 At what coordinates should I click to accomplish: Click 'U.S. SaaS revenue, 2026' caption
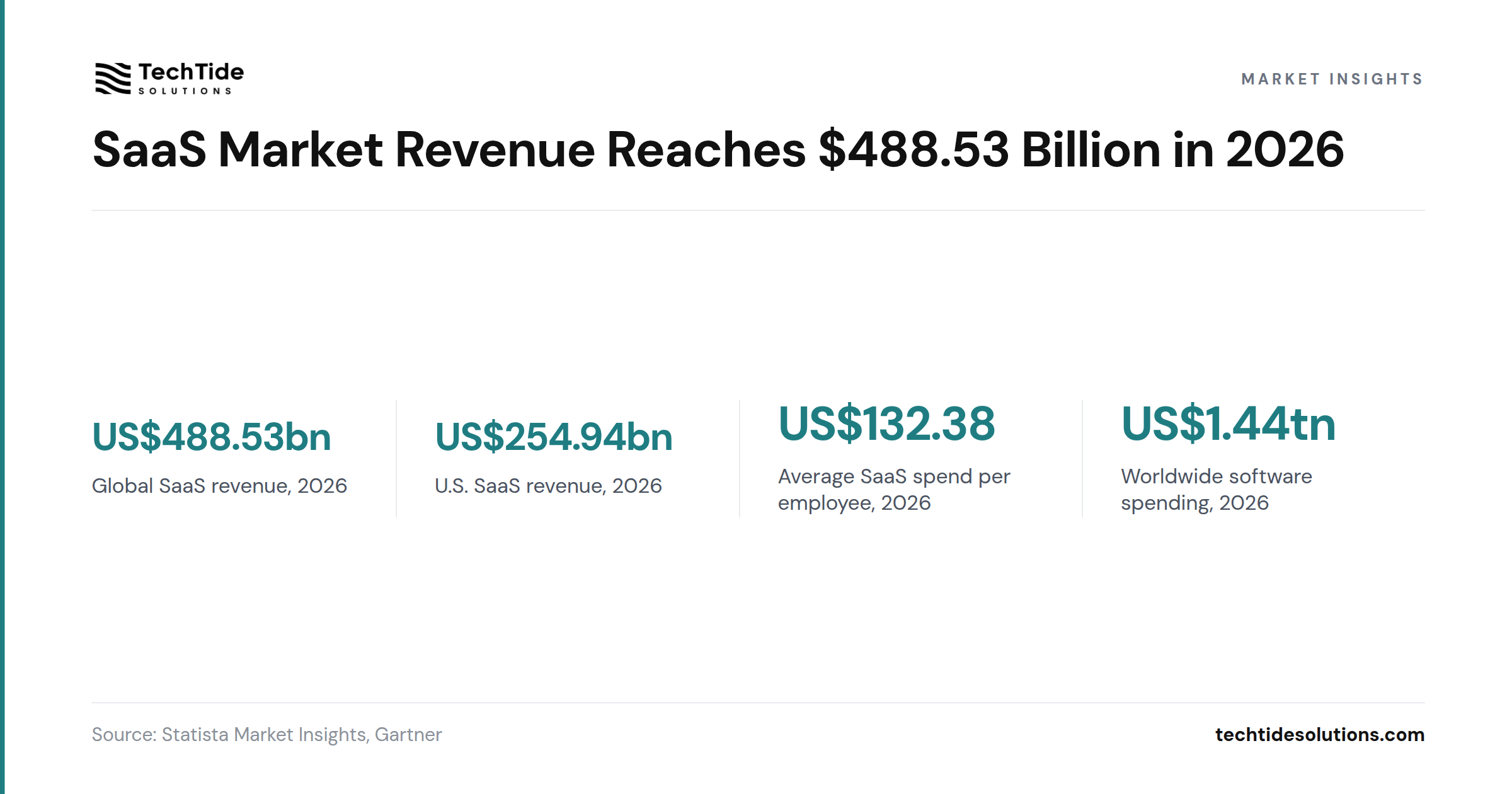(x=548, y=486)
